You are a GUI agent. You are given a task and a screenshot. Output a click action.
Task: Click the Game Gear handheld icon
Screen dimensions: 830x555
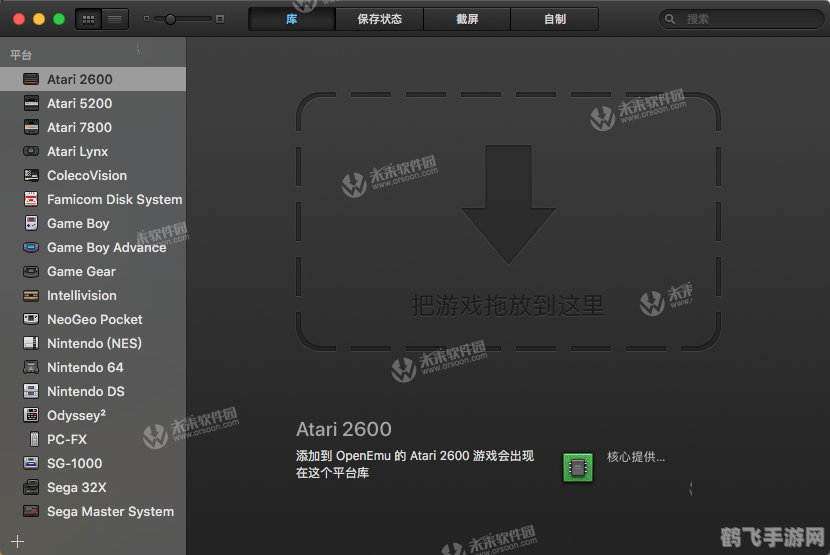coord(31,272)
